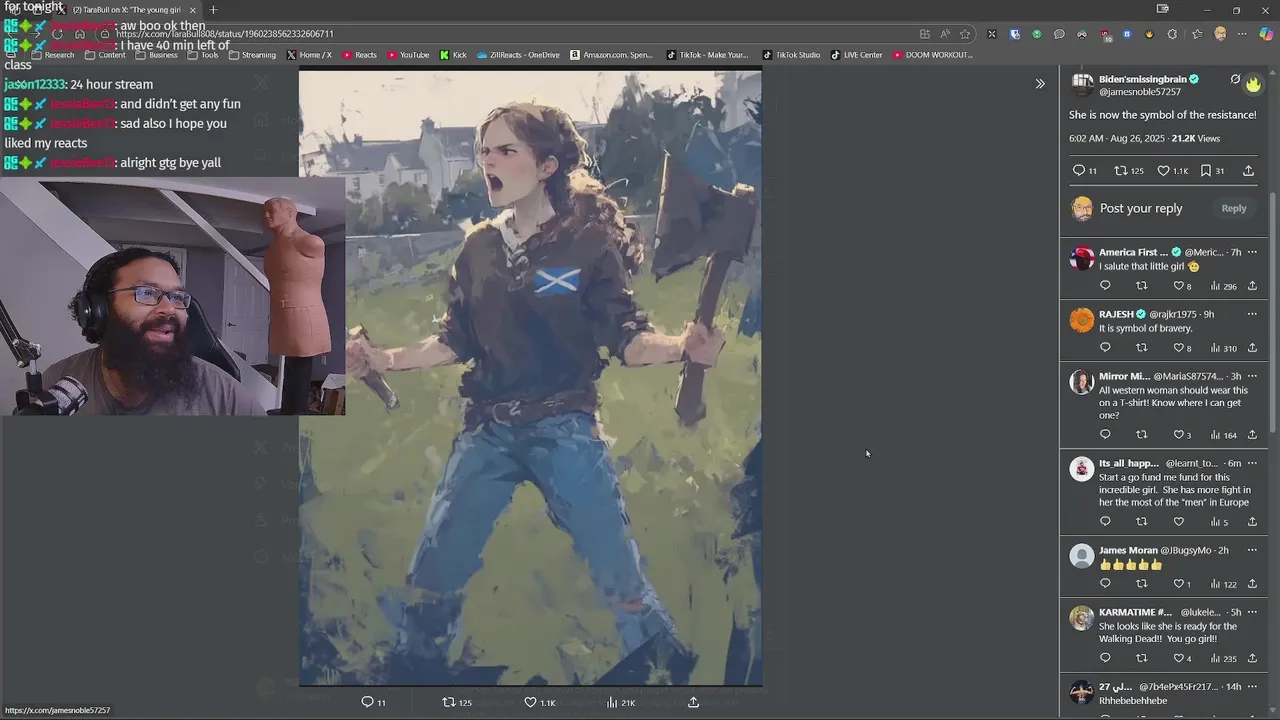Share the Its_all_happ... reply
This screenshot has width=1280, height=720.
pyautogui.click(x=1252, y=522)
